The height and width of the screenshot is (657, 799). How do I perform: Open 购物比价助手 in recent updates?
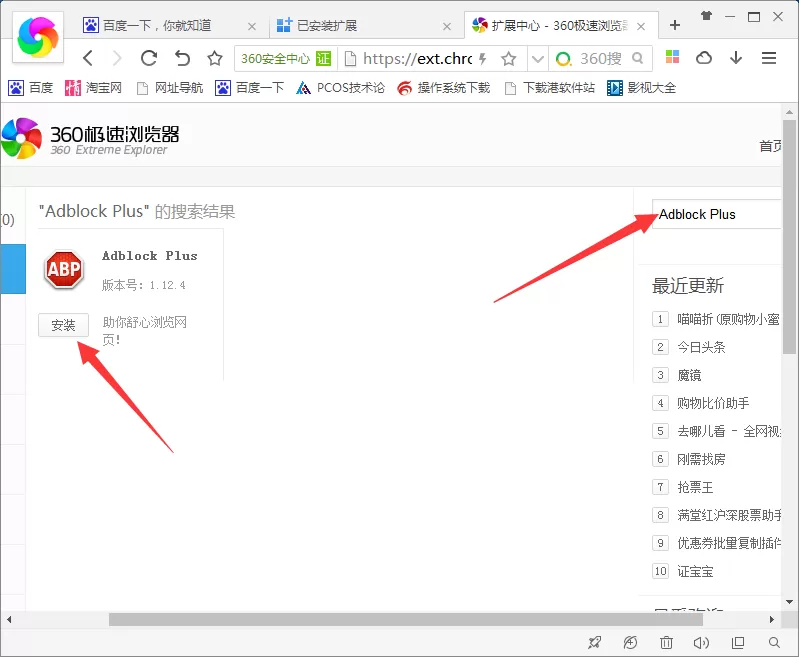coord(713,403)
